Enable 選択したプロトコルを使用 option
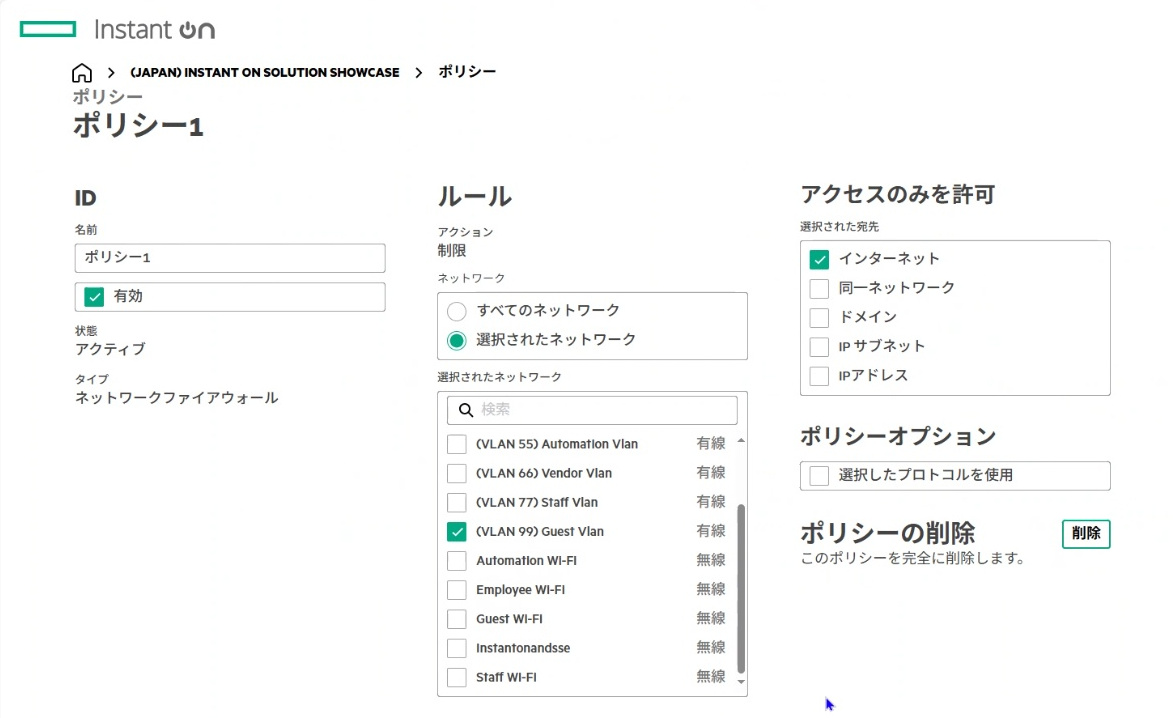 [x=820, y=476]
